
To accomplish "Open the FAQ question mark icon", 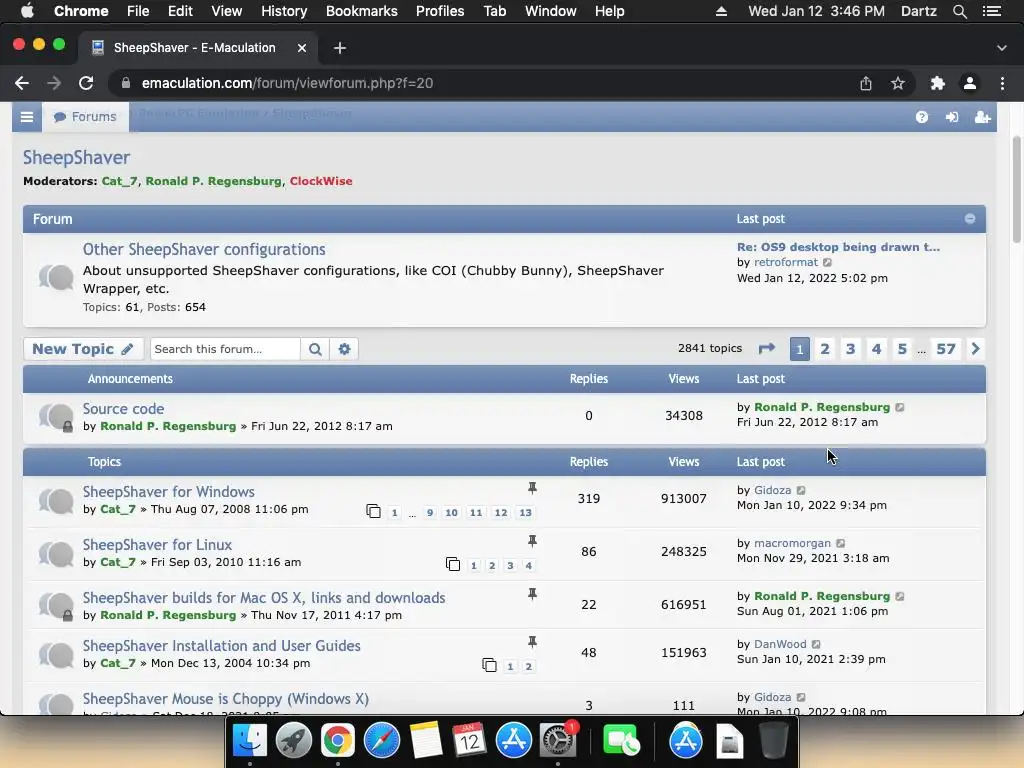I will click(x=921, y=117).
